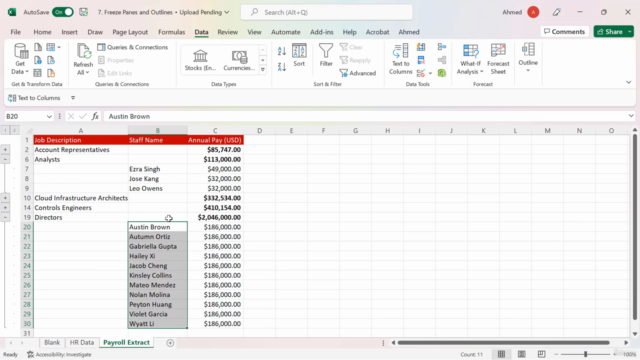Open the Outline dropdown
This screenshot has height=360, width=640.
point(528,58)
